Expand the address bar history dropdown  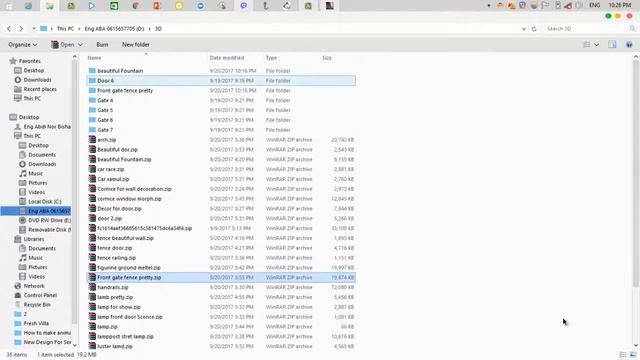pos(524,29)
